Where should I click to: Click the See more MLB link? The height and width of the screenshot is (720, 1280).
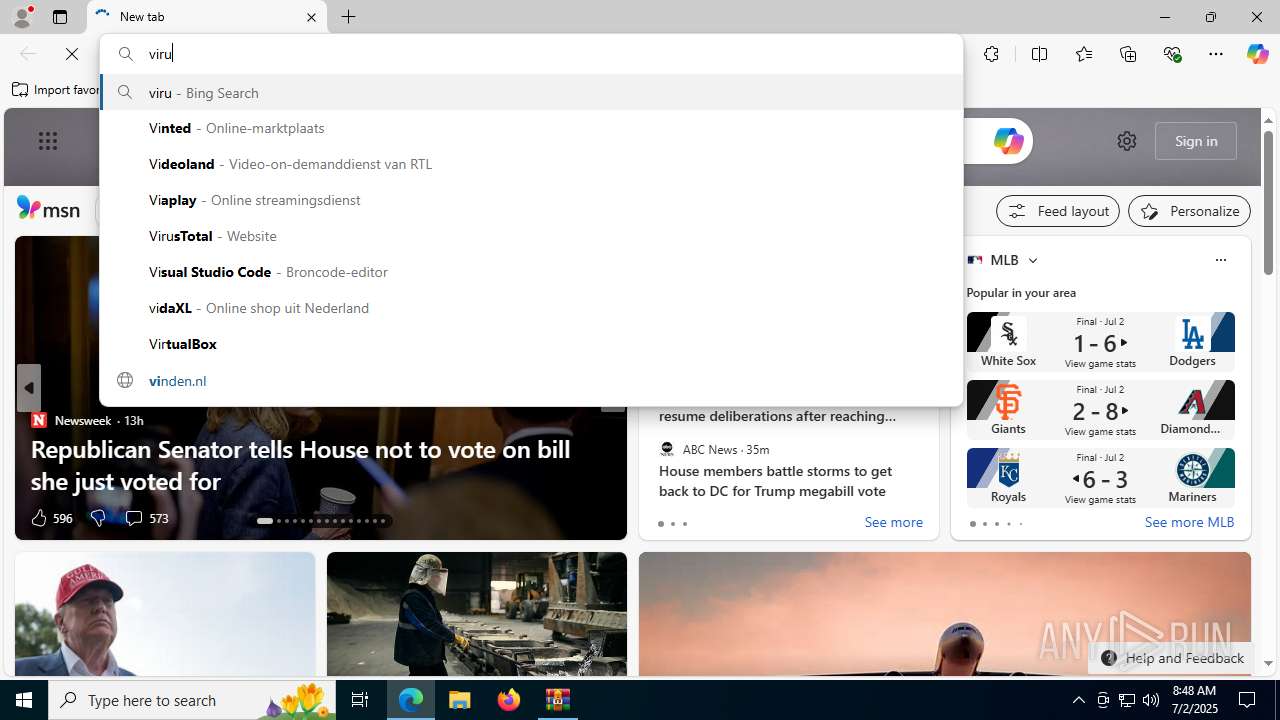(1189, 522)
